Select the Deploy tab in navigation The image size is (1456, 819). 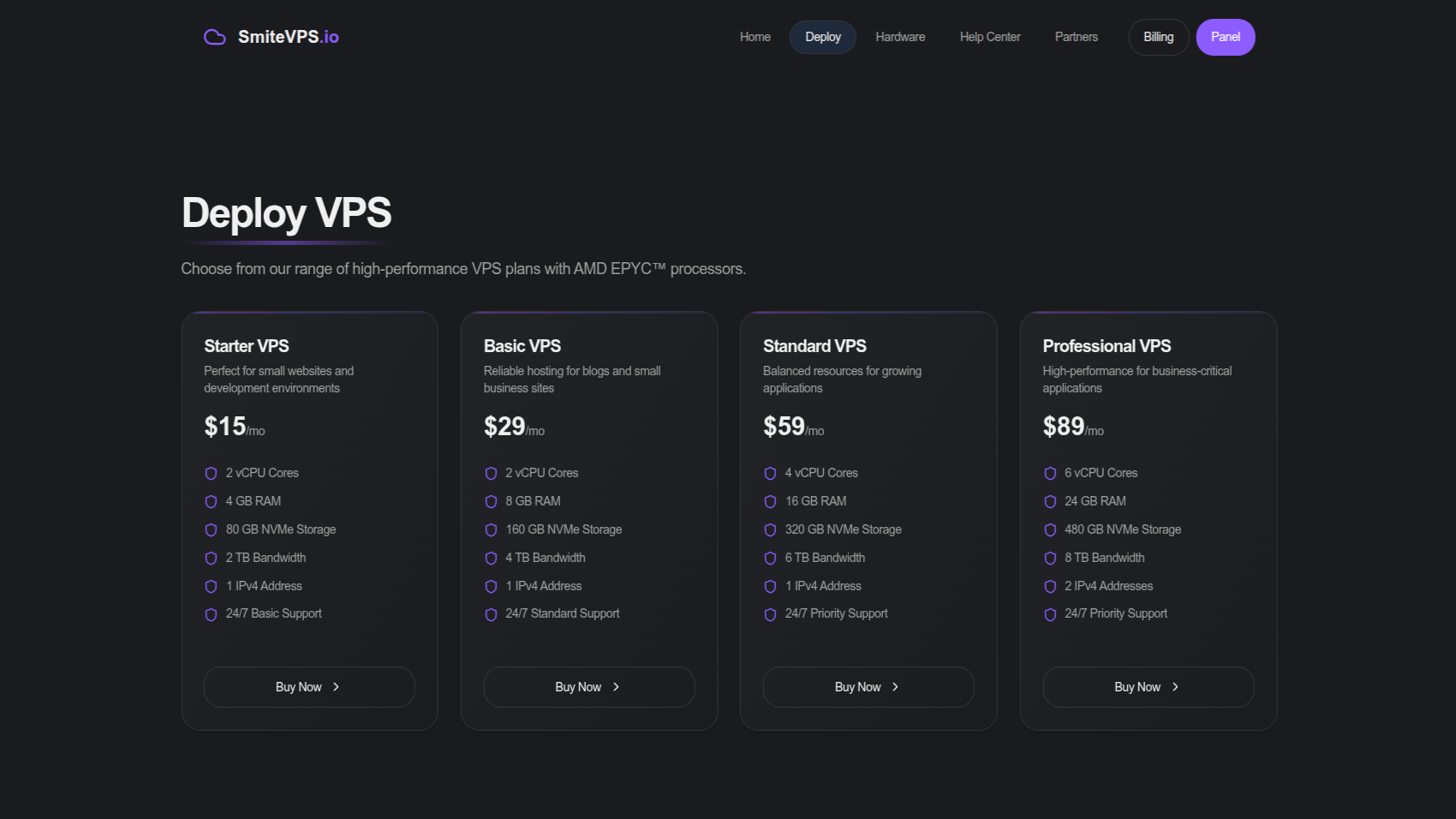(822, 37)
